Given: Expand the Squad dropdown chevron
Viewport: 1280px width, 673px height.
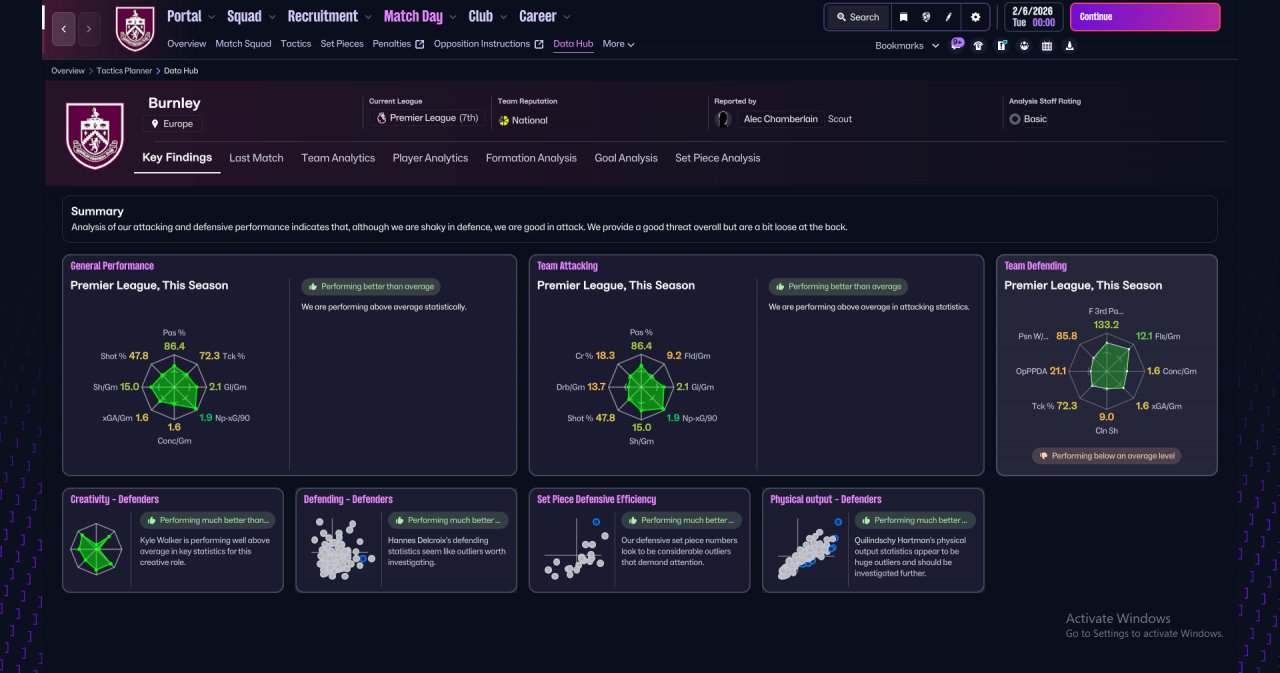Looking at the screenshot, I should [272, 17].
